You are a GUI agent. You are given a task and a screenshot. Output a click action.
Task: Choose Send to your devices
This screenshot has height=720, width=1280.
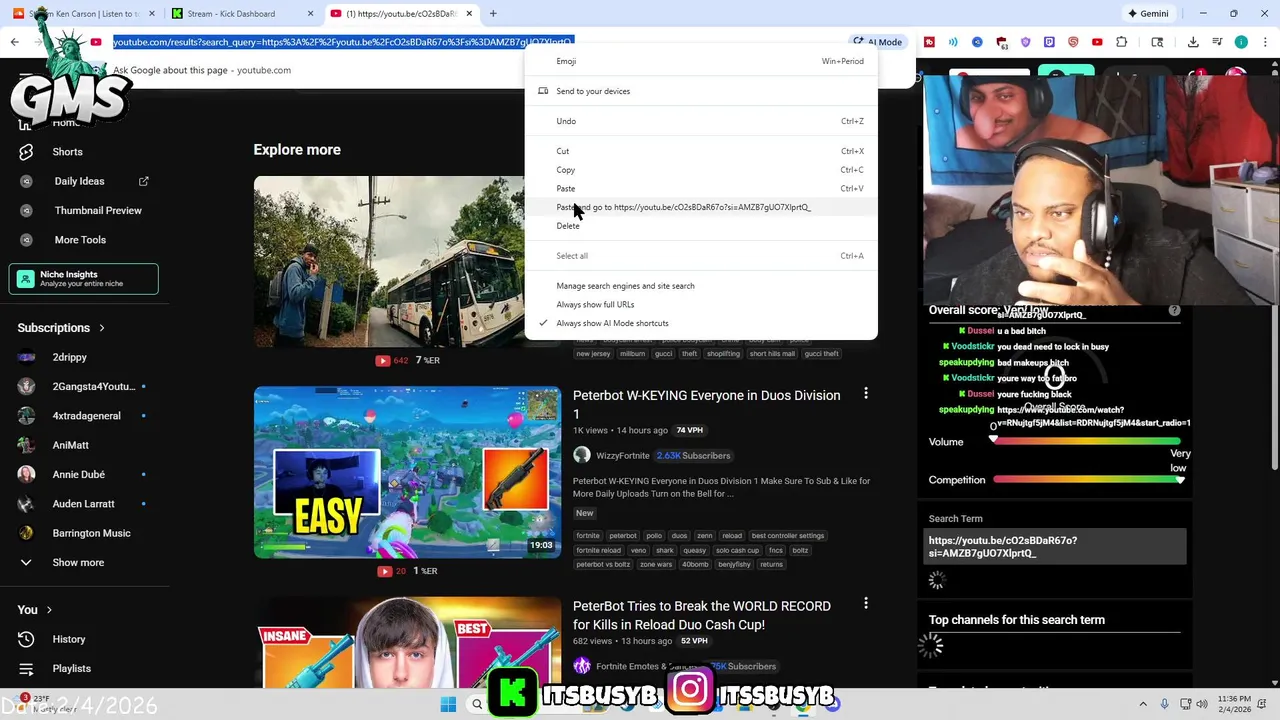[x=701, y=91]
